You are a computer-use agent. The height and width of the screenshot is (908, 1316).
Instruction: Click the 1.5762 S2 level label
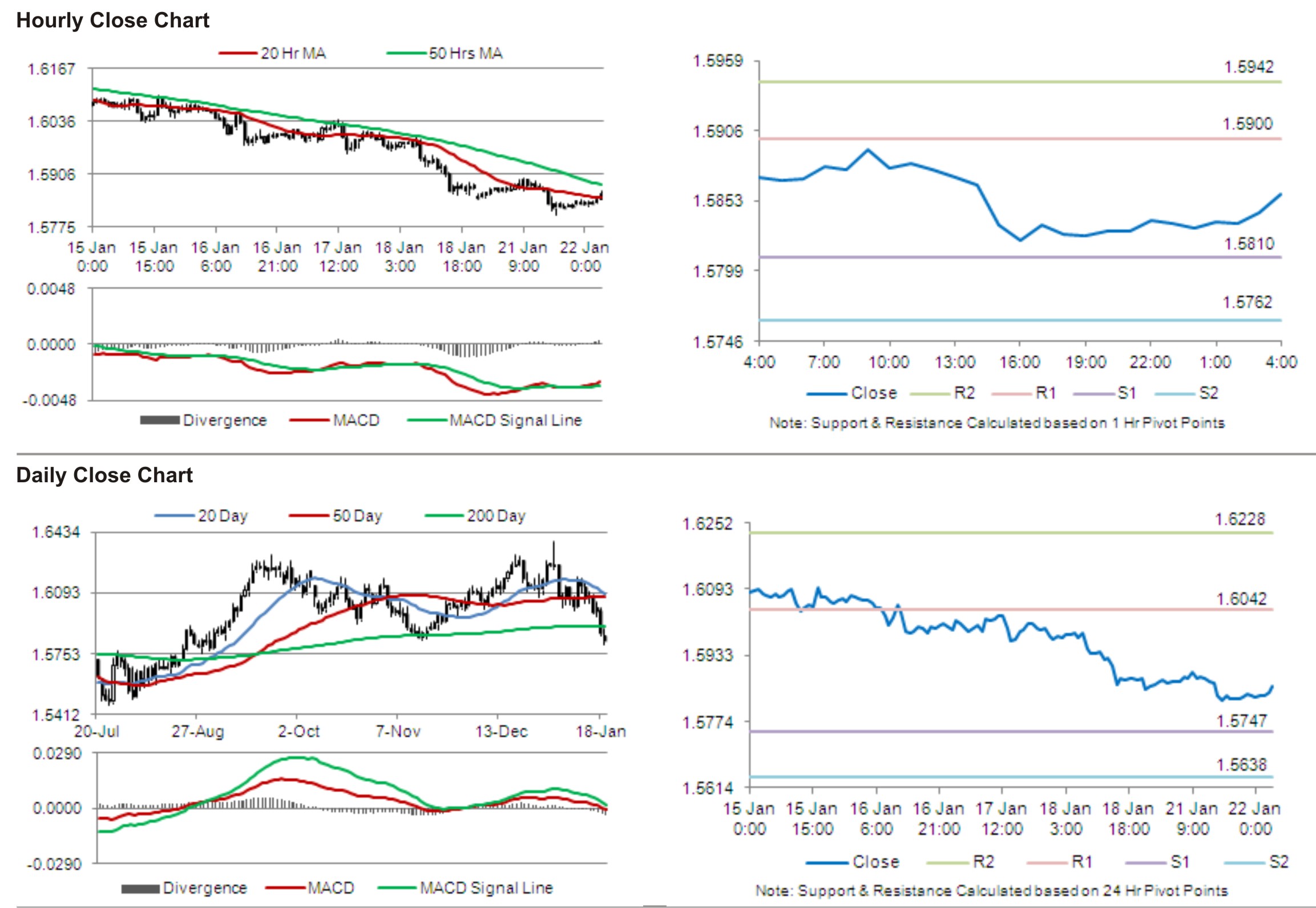[x=1248, y=302]
